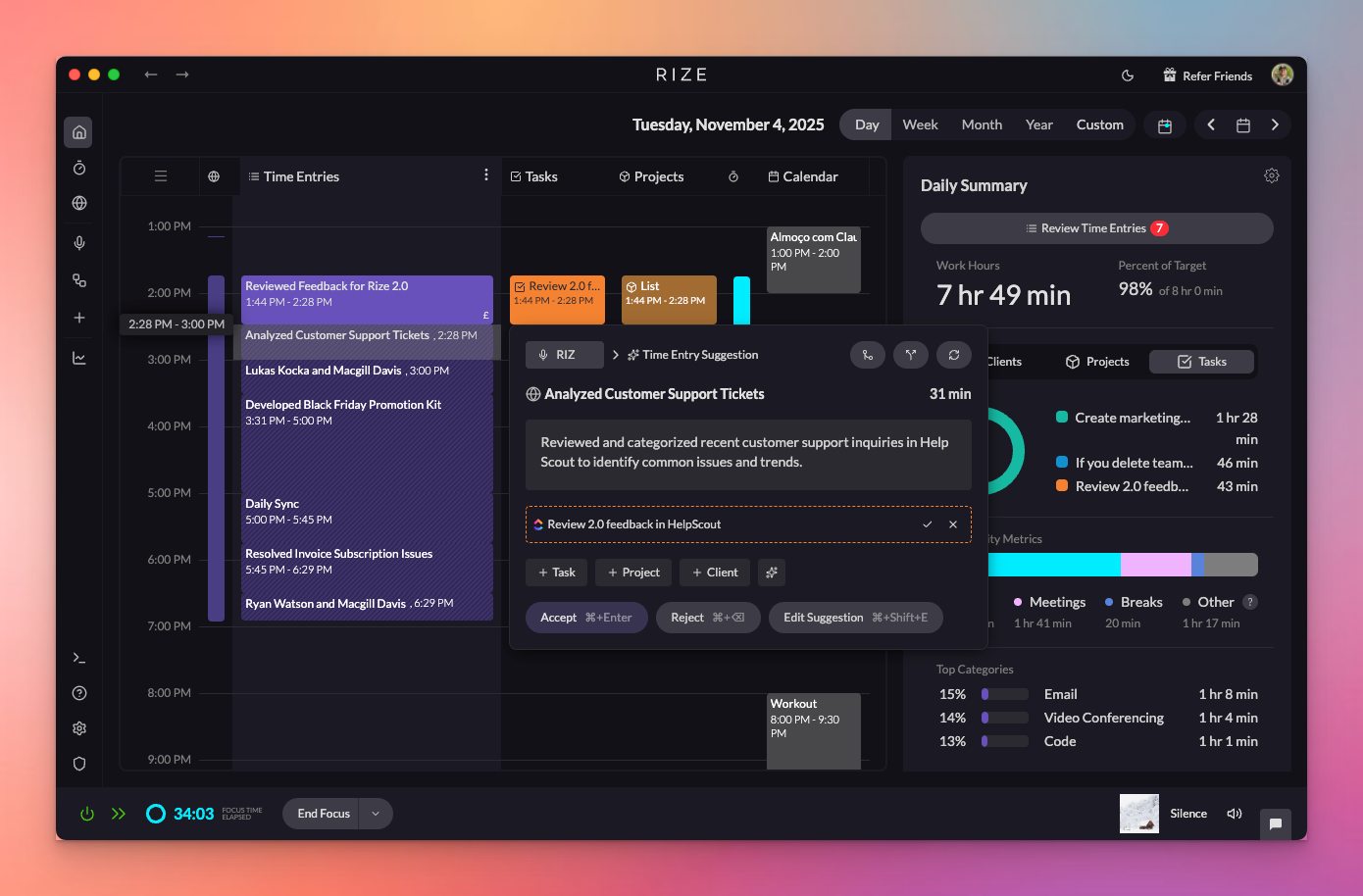Click the merge icon in suggestion popup
The image size is (1363, 896).
click(868, 355)
